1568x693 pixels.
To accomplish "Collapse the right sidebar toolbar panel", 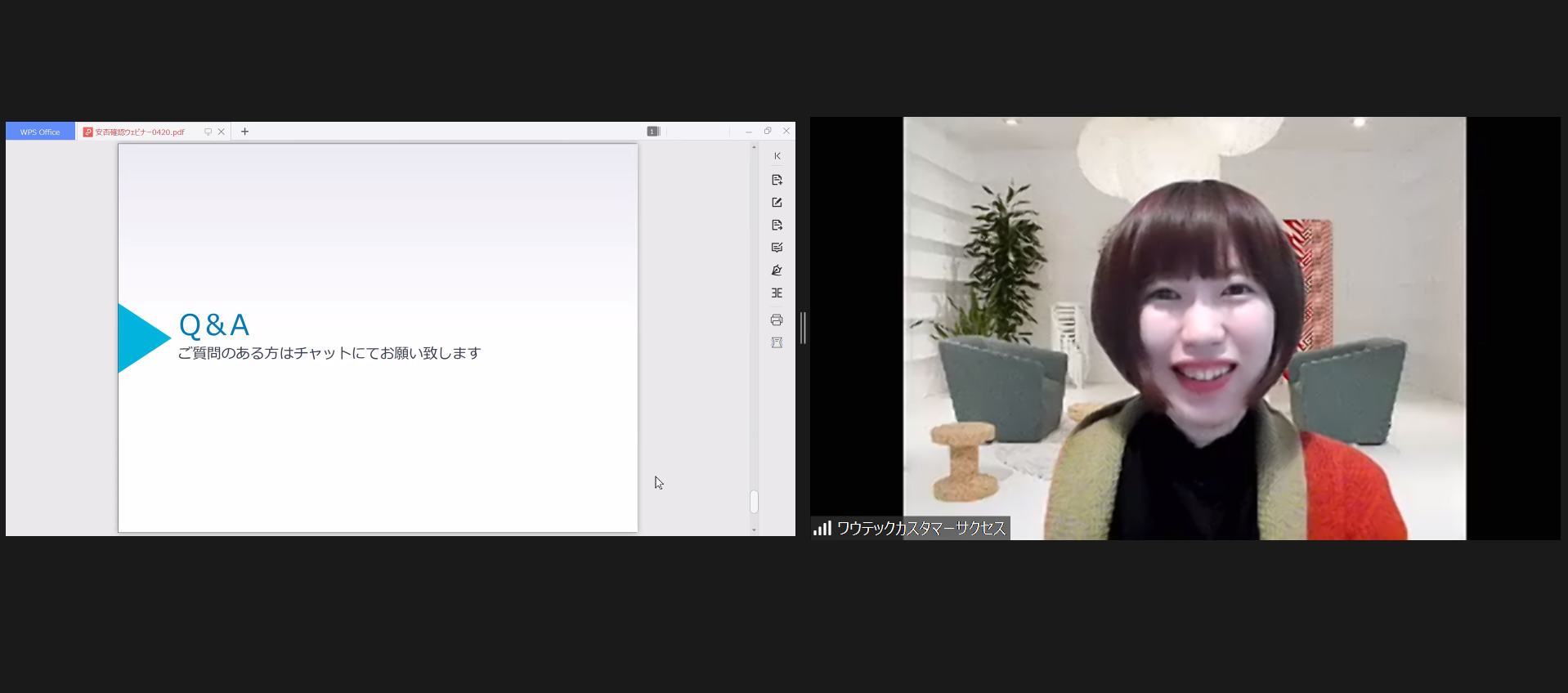I will [777, 156].
